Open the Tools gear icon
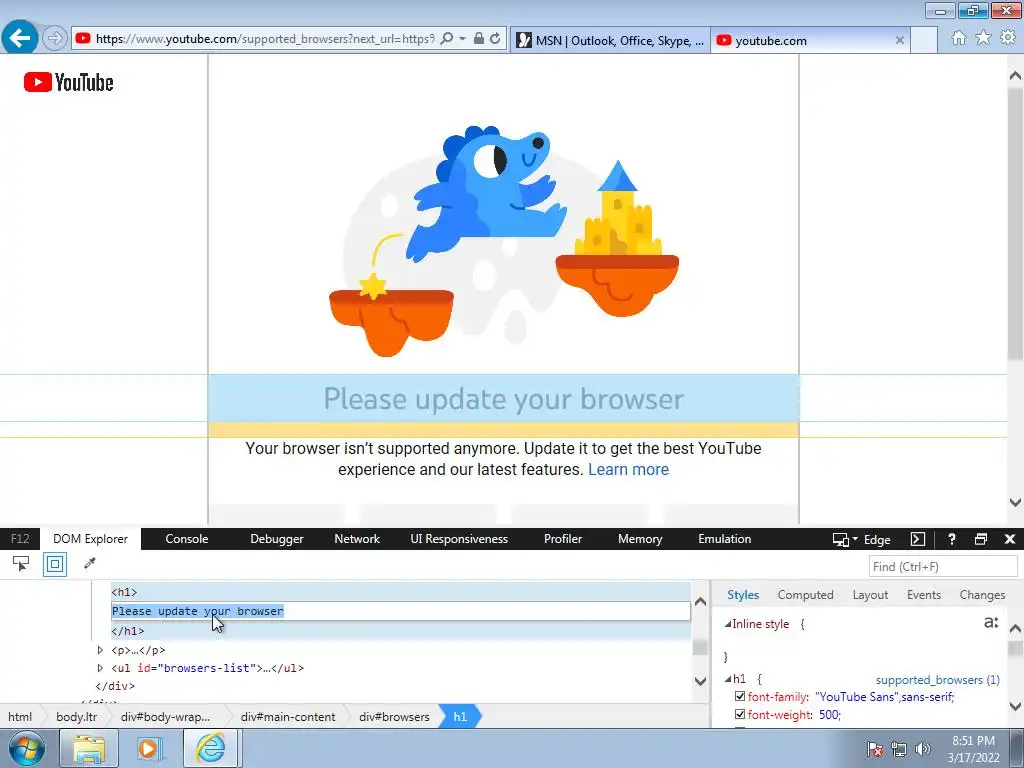Image resolution: width=1024 pixels, height=768 pixels. tap(1008, 38)
